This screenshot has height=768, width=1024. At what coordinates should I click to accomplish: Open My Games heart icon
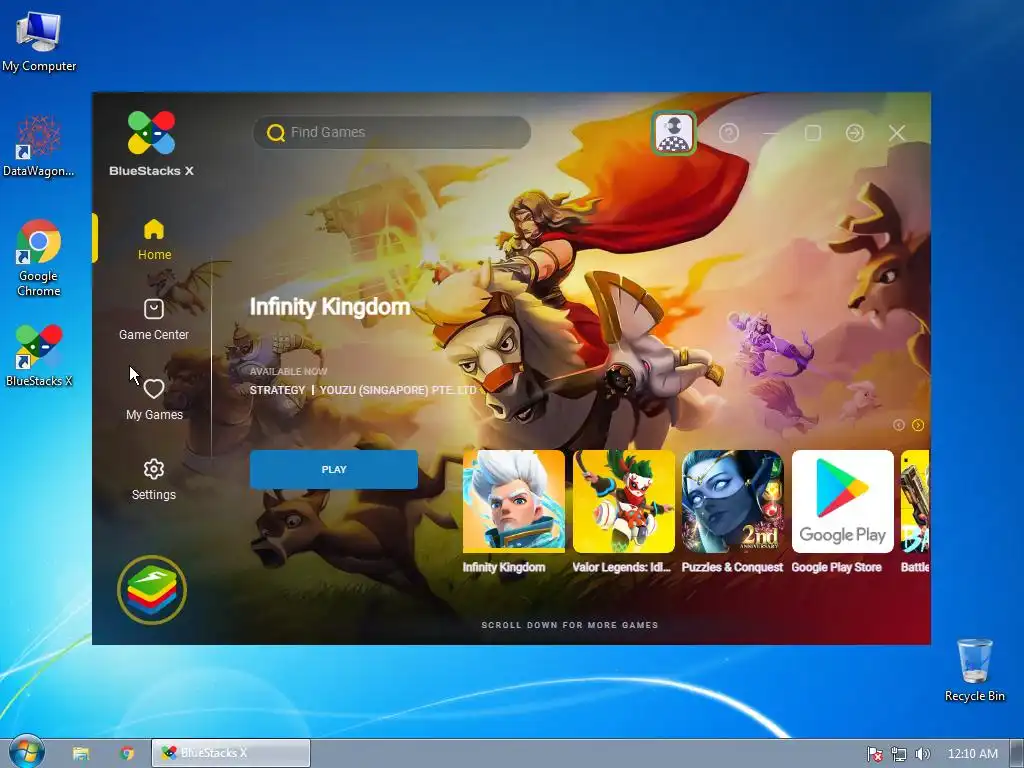pos(154,389)
